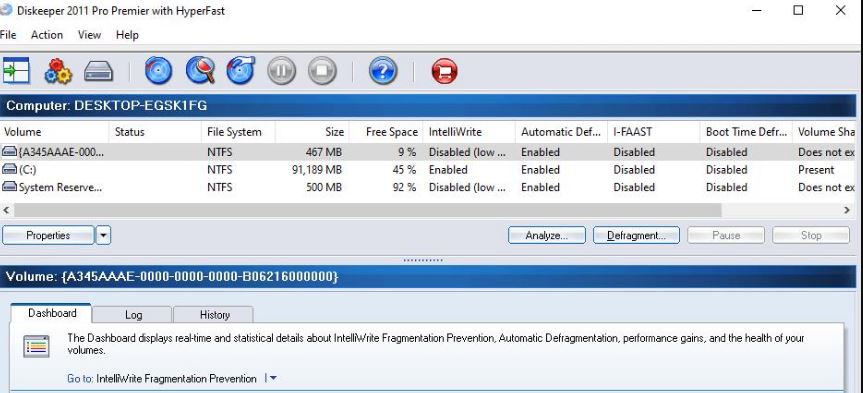
Task: Open the Action menu
Action: [x=47, y=35]
